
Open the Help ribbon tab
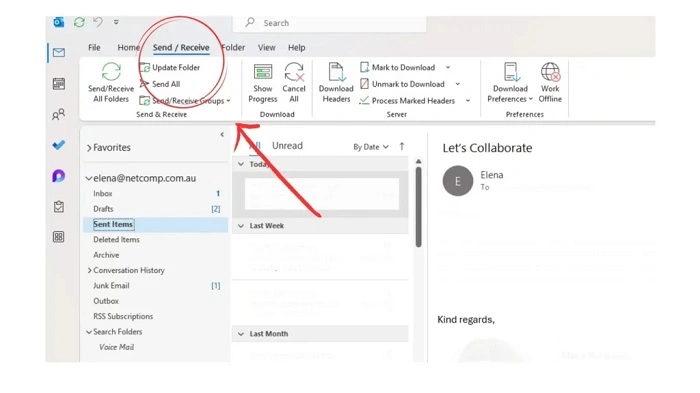coord(296,47)
